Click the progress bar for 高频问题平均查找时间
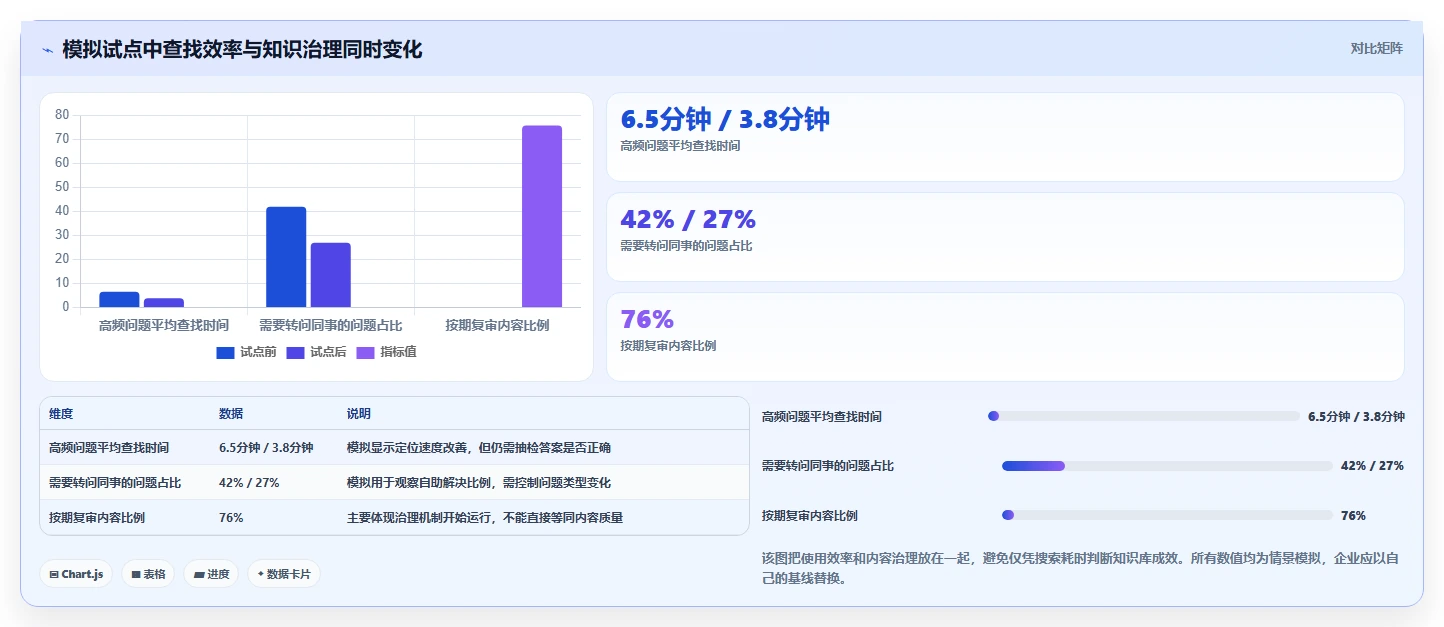The height and width of the screenshot is (627, 1444). pyautogui.click(x=1144, y=416)
